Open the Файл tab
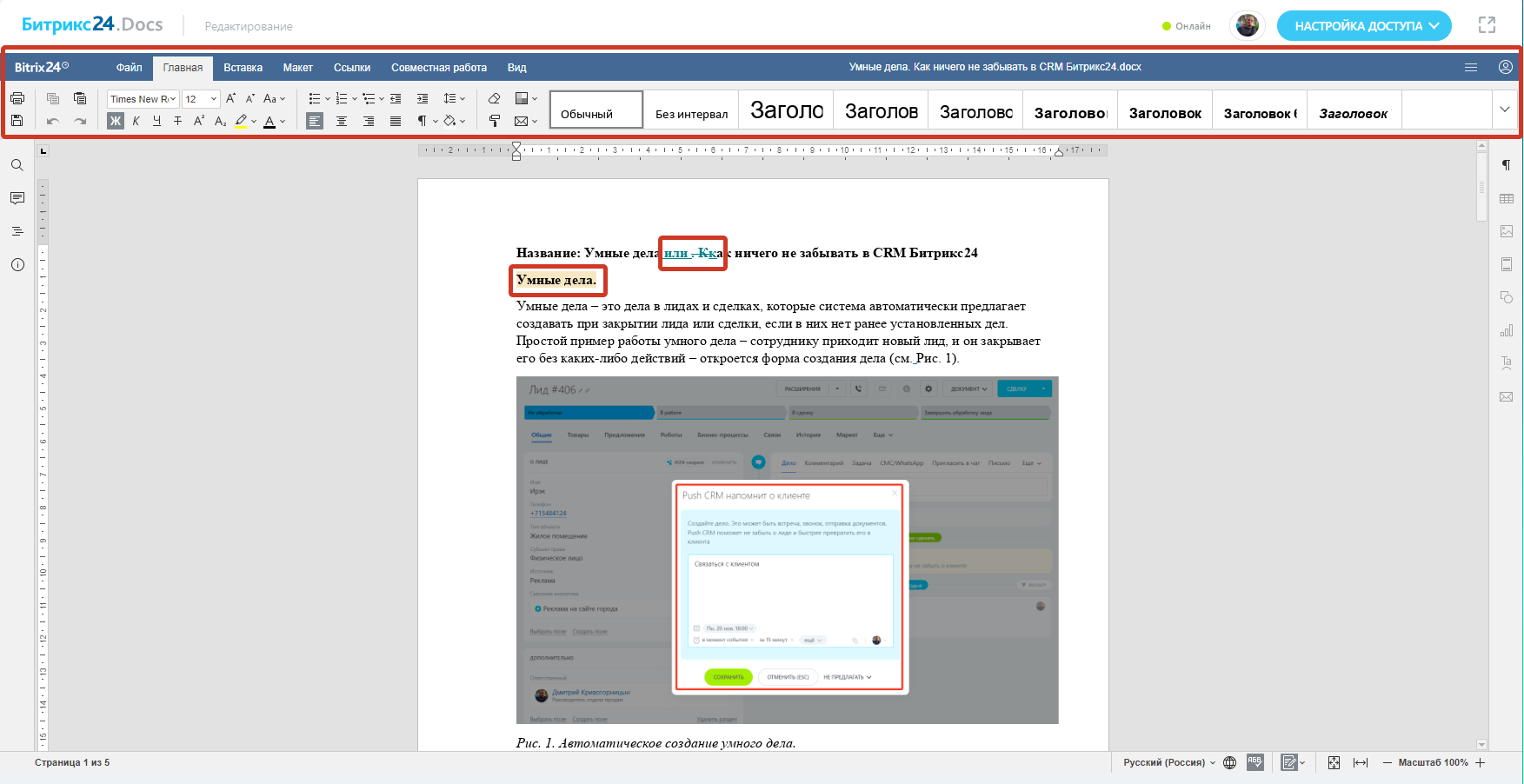This screenshot has height=784, width=1524. [x=130, y=67]
